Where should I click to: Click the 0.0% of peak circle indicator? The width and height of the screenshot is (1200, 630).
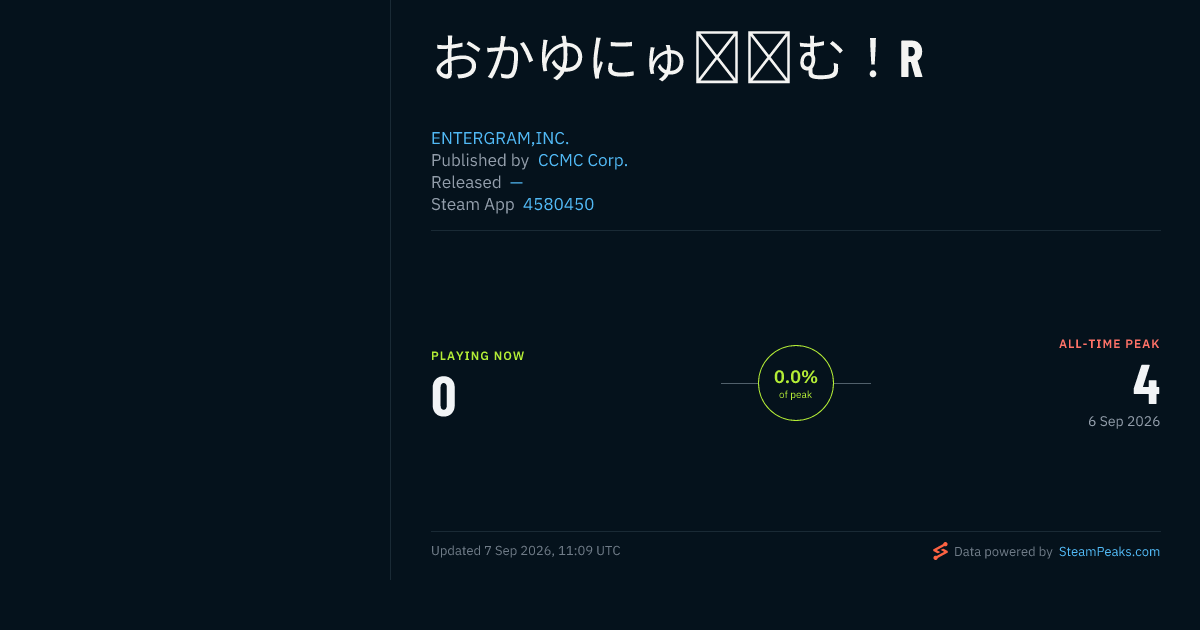[796, 383]
